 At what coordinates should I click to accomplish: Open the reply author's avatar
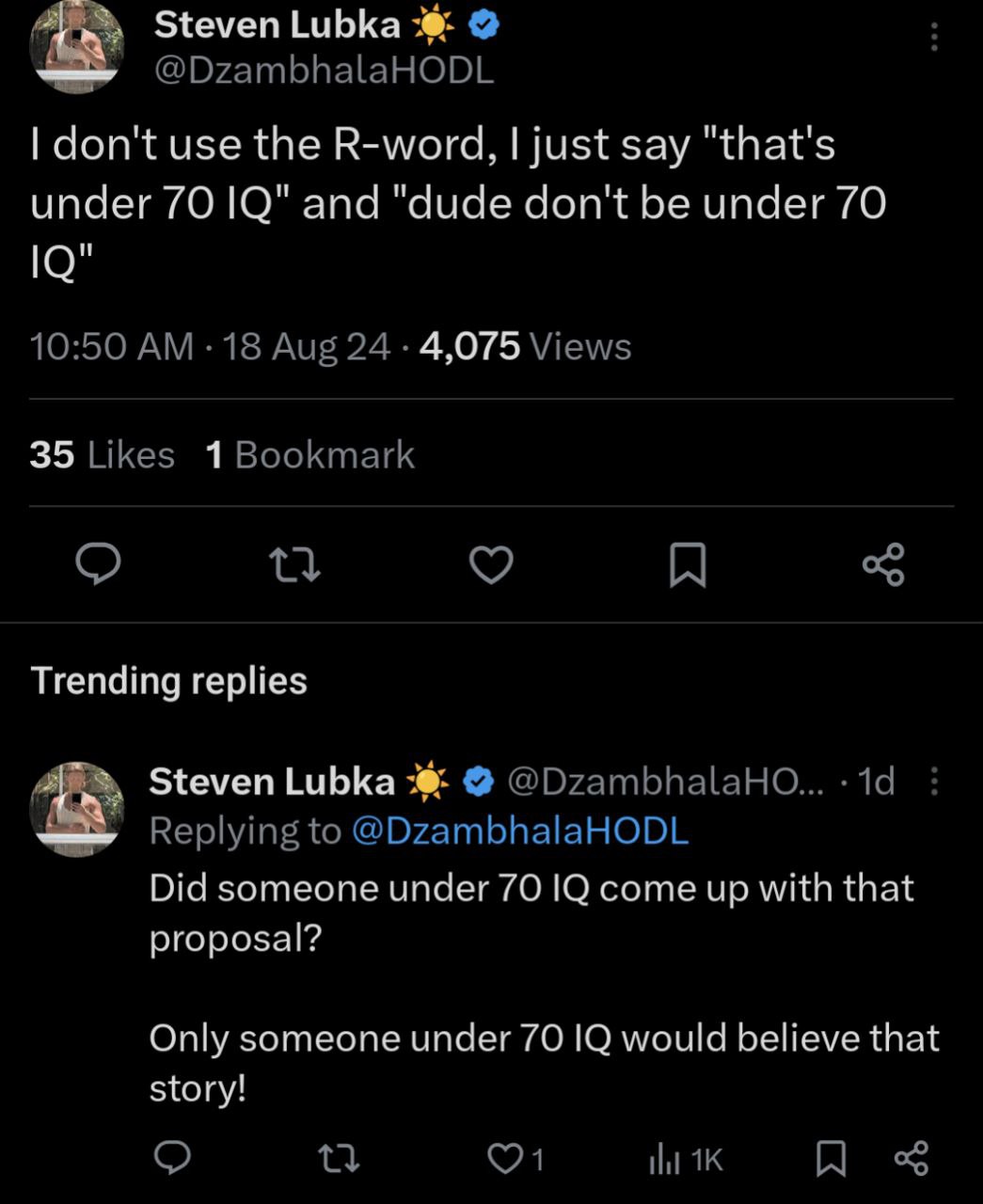pyautogui.click(x=77, y=809)
